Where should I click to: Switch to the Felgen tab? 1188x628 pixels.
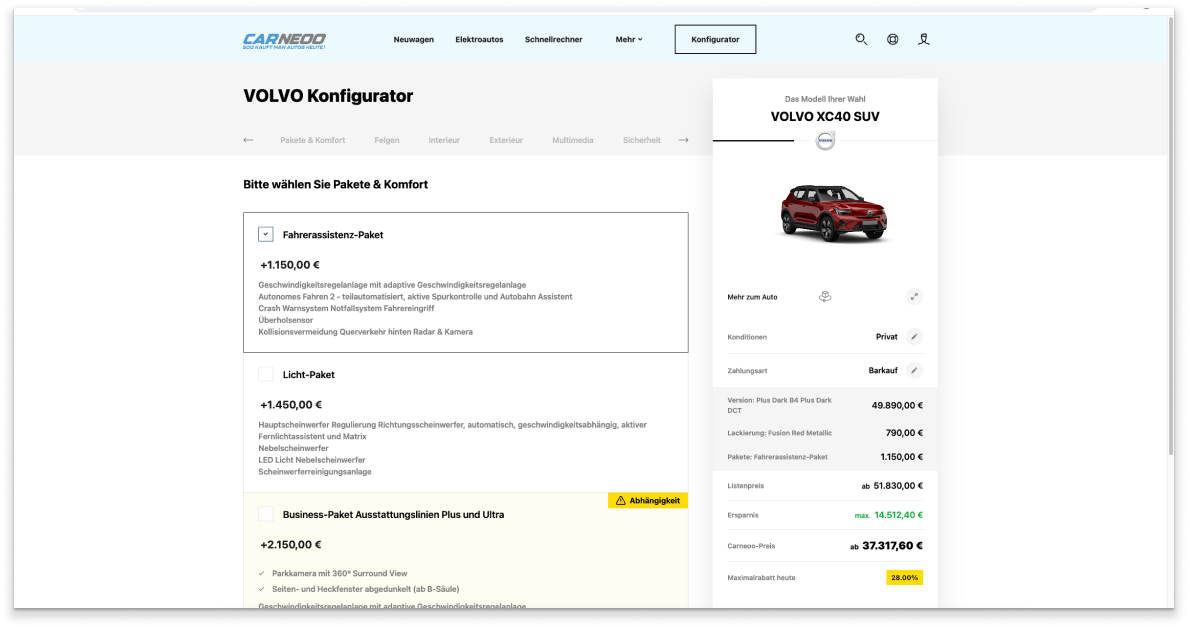387,140
